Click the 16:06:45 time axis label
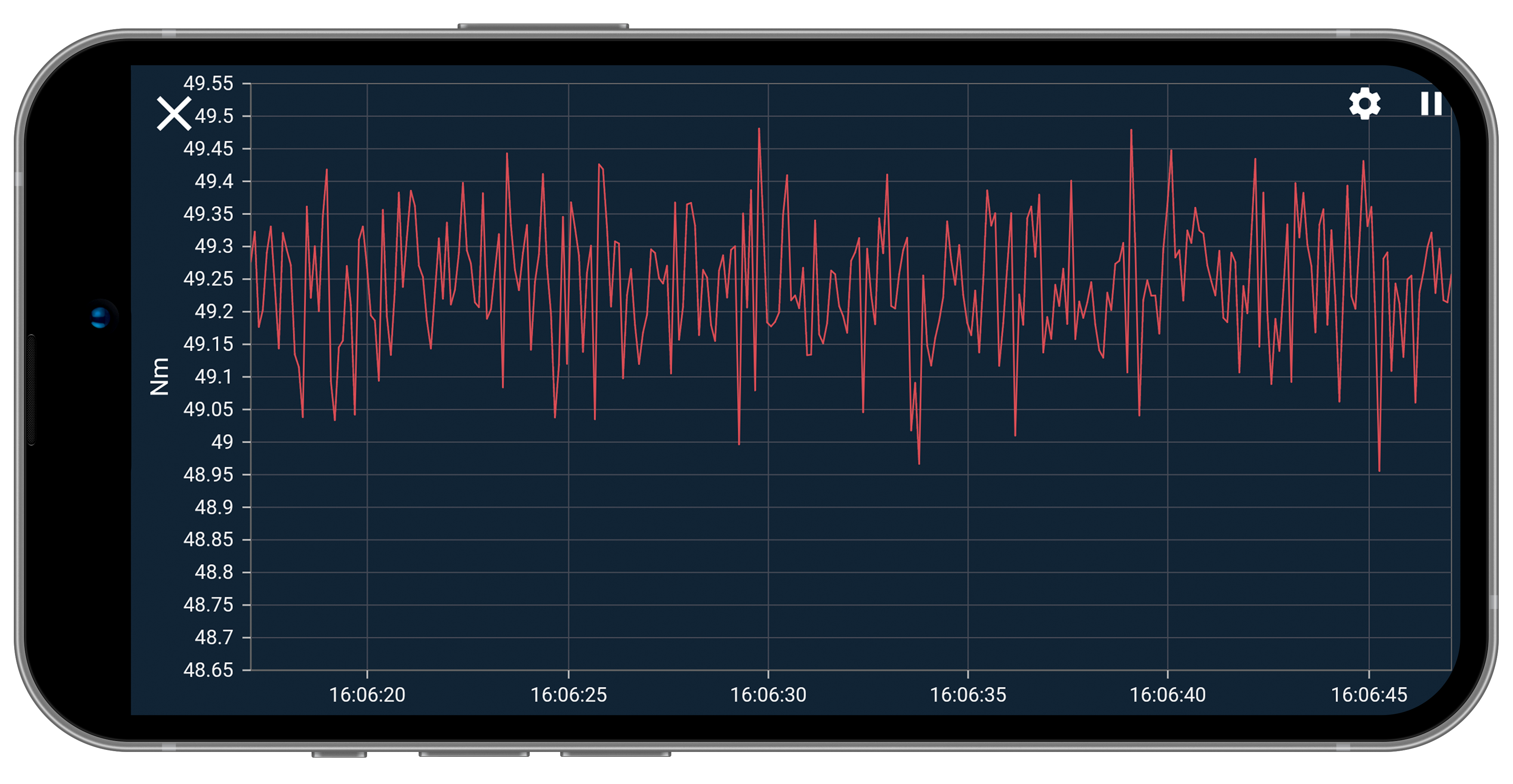The width and height of the screenshot is (1513, 784). 1369,695
